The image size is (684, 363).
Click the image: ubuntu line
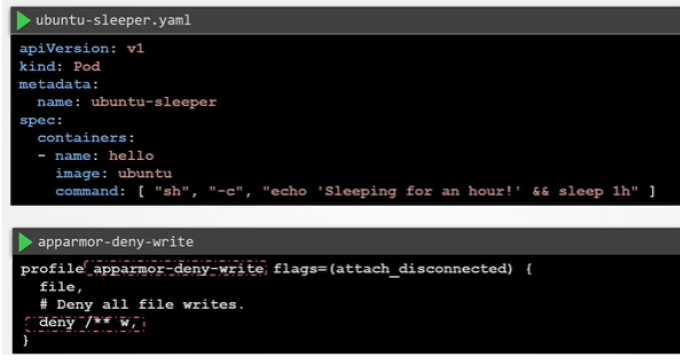113,174
